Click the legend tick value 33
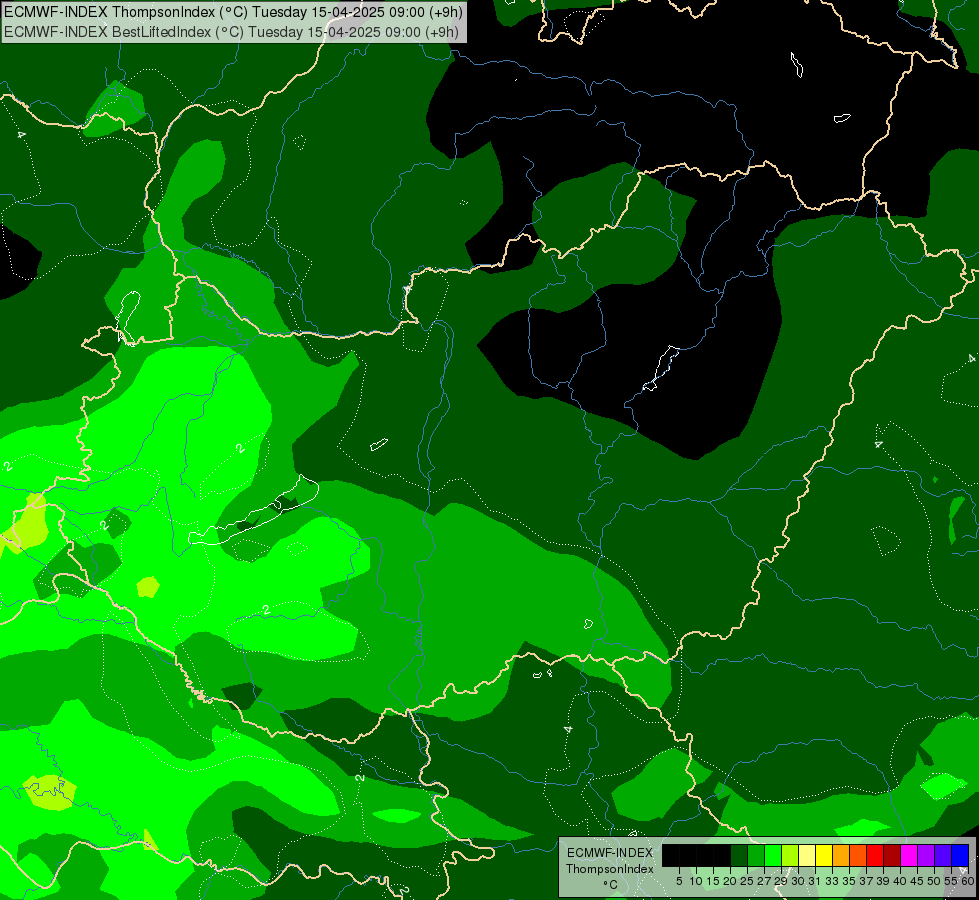 tap(832, 881)
